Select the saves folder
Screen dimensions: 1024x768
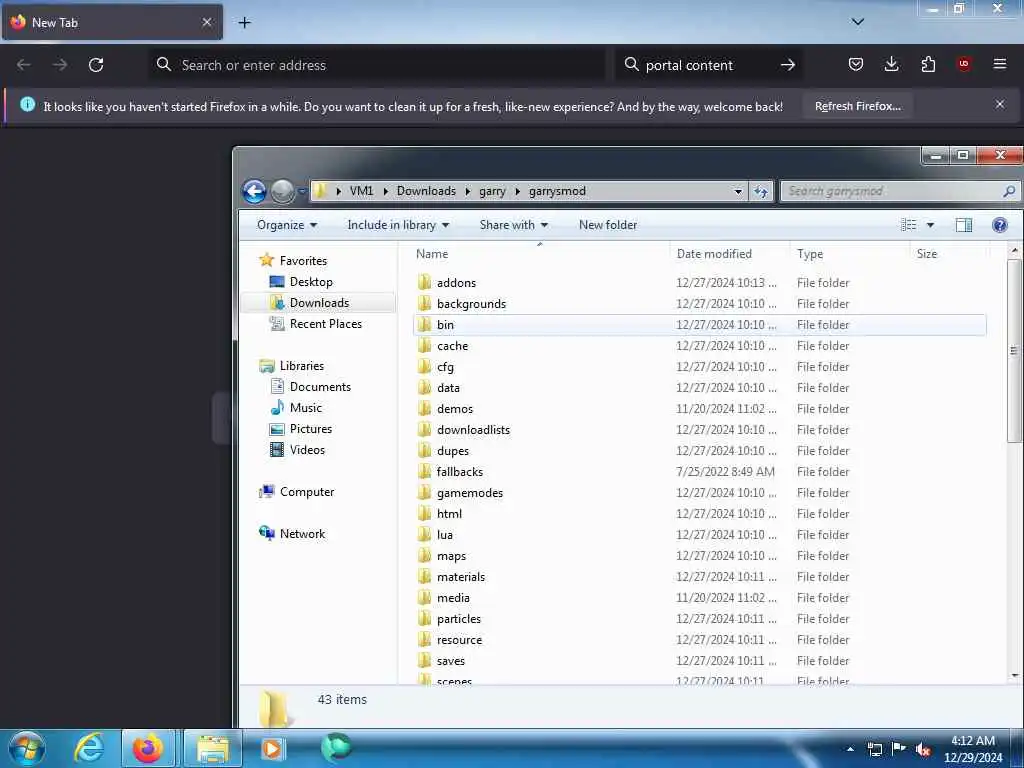(451, 661)
